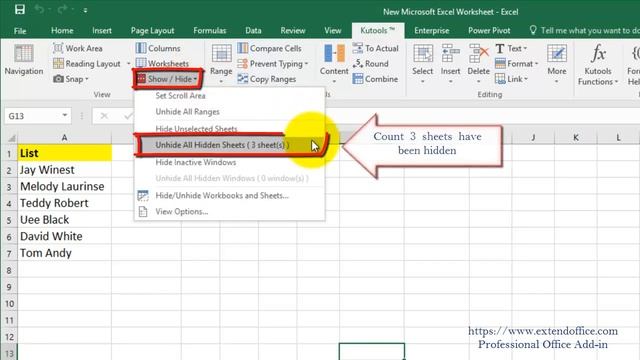Image resolution: width=640 pixels, height=360 pixels.
Task: Click the Name Box showing G13
Action: [x=33, y=116]
